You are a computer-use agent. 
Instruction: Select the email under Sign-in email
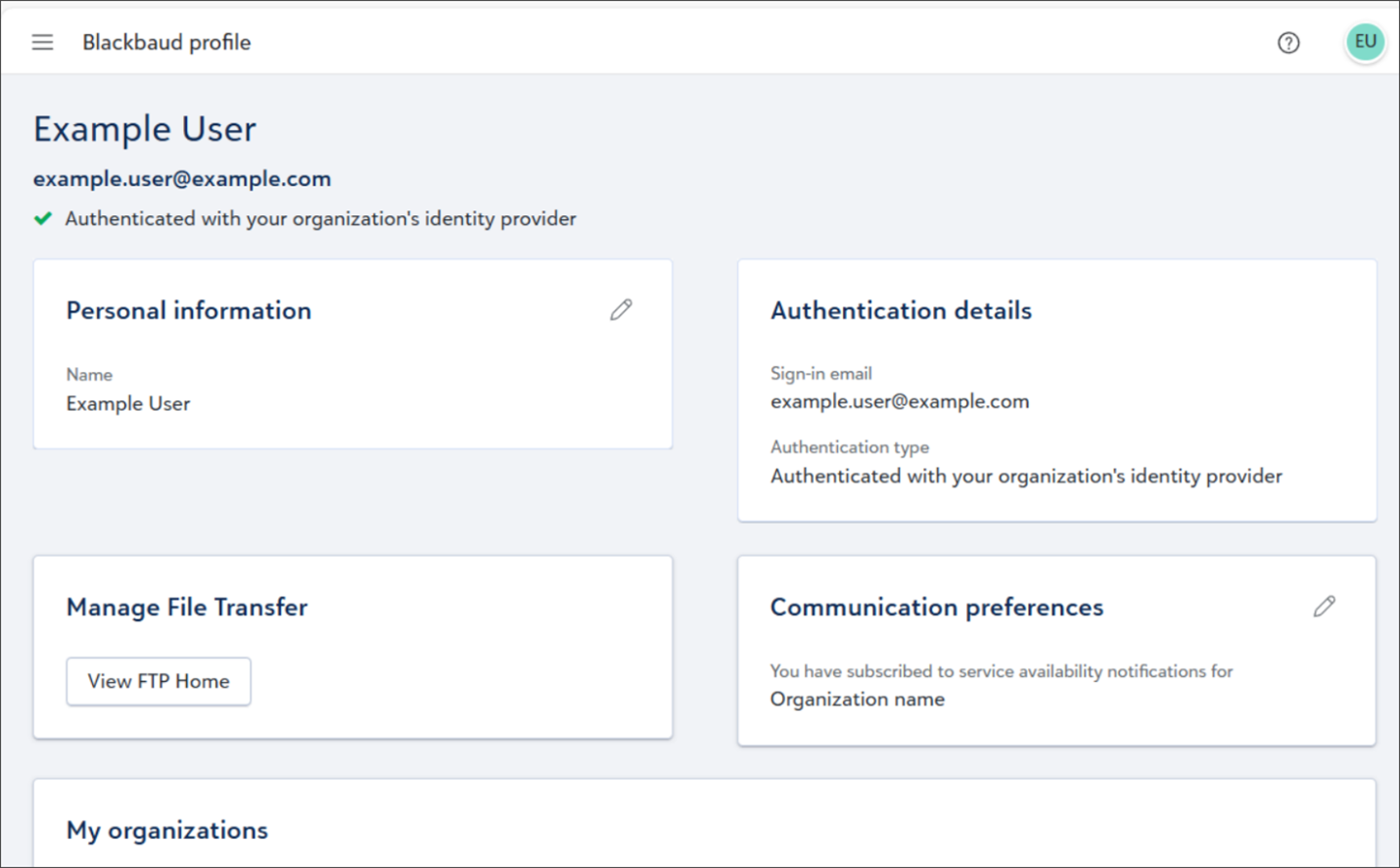[899, 401]
